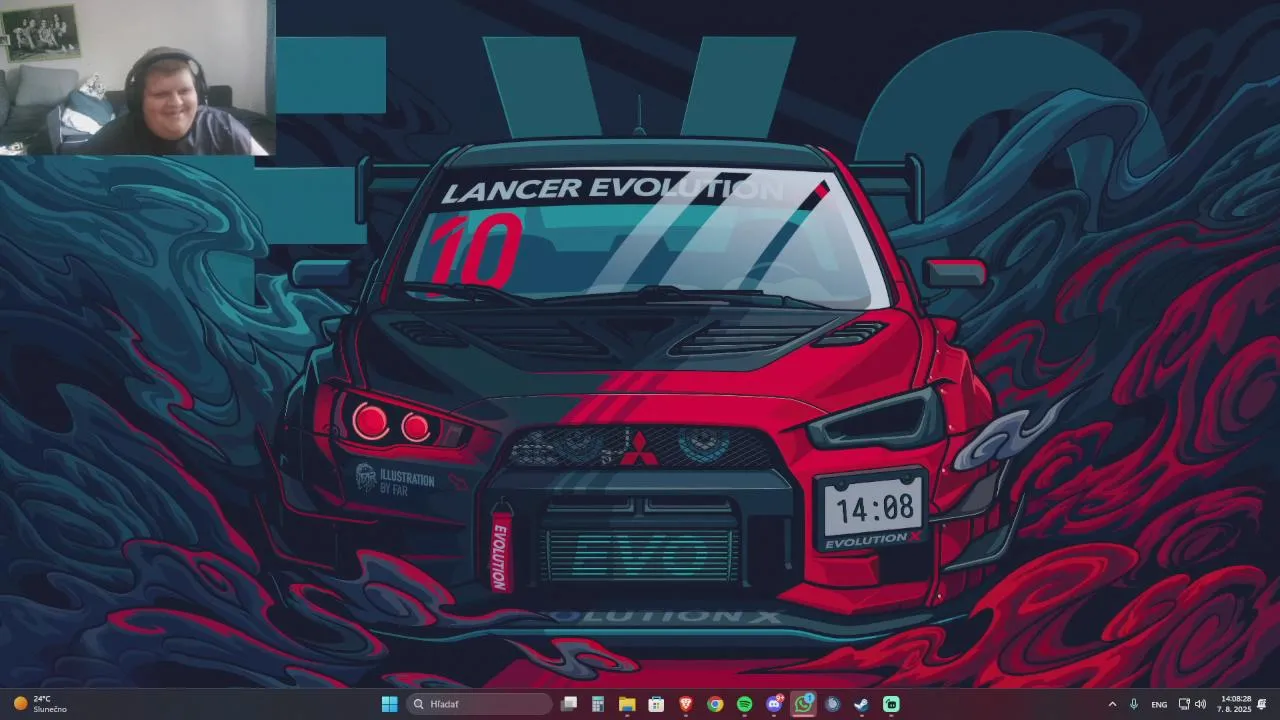
Task: Open Microsoft Store from the taskbar
Action: (656, 704)
